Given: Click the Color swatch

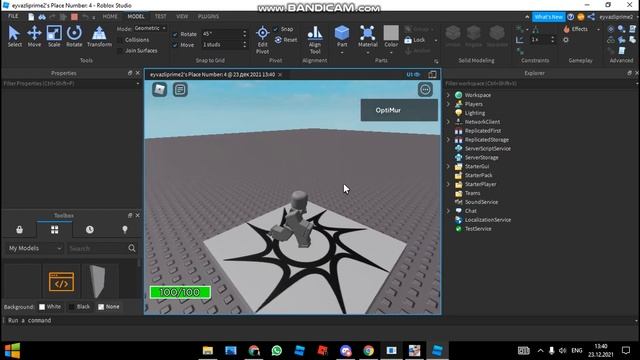Looking at the screenshot, I should point(391,33).
